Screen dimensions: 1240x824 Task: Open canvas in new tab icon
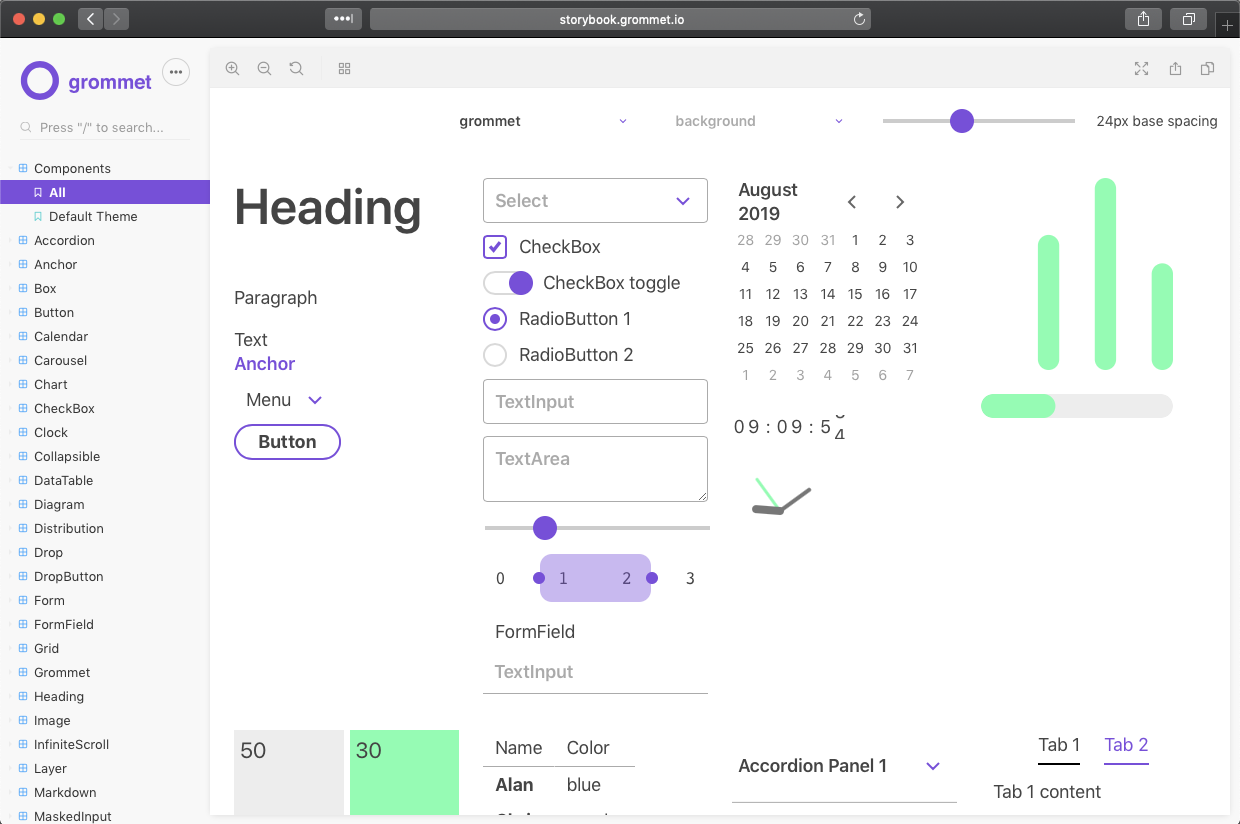[x=1175, y=69]
